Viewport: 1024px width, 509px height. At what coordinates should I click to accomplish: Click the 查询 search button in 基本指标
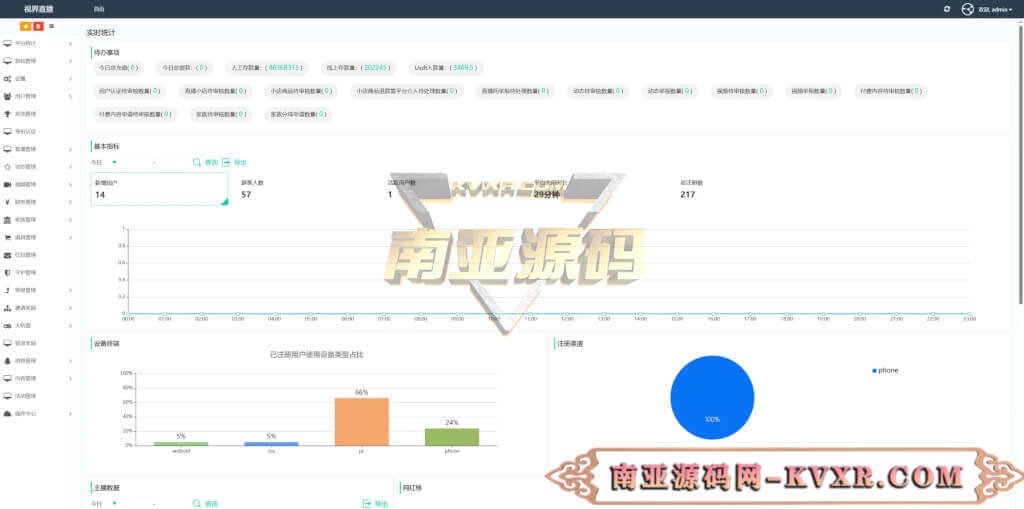coord(205,162)
